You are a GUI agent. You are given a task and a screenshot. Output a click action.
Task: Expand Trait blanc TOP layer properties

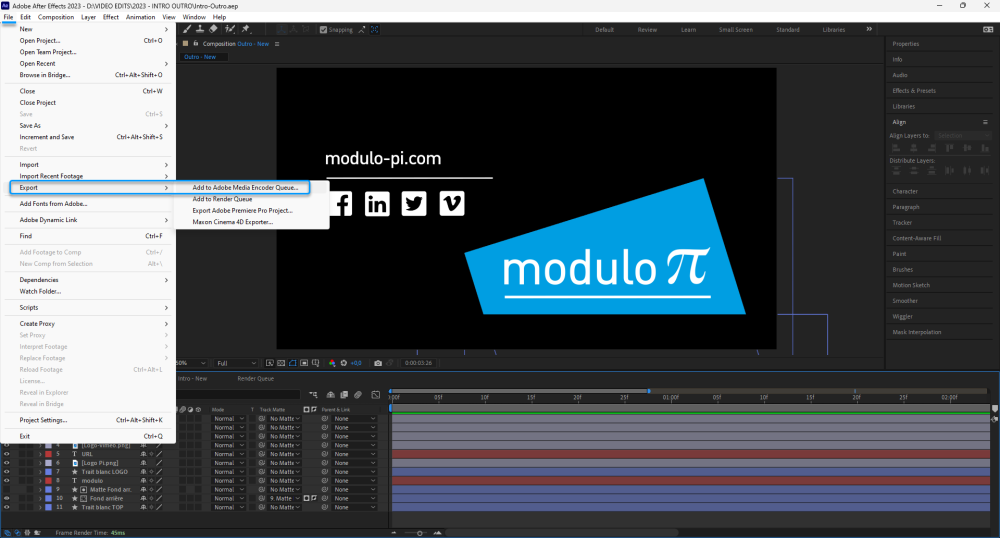[40, 507]
